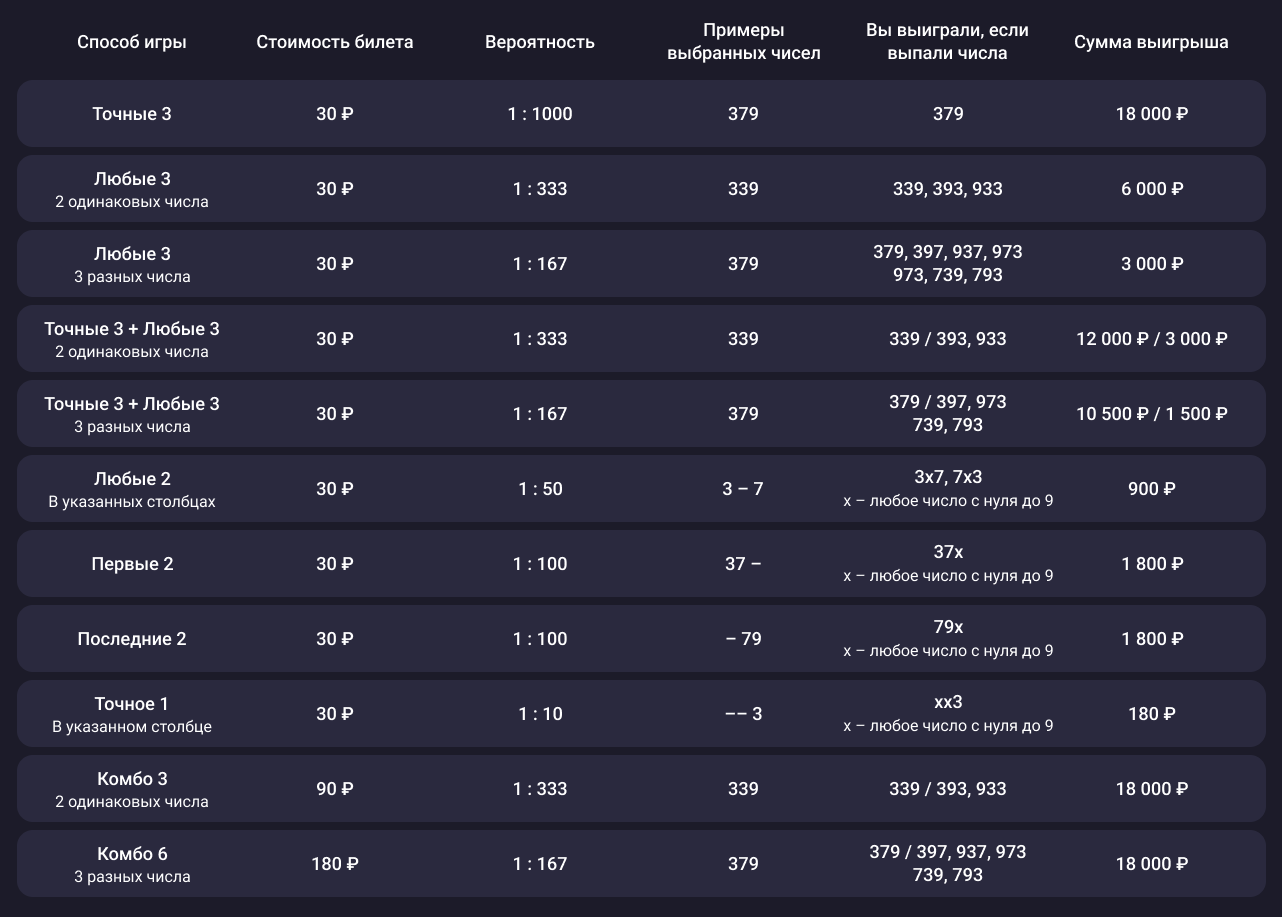Click the "Стоимость билета" column header

click(334, 42)
